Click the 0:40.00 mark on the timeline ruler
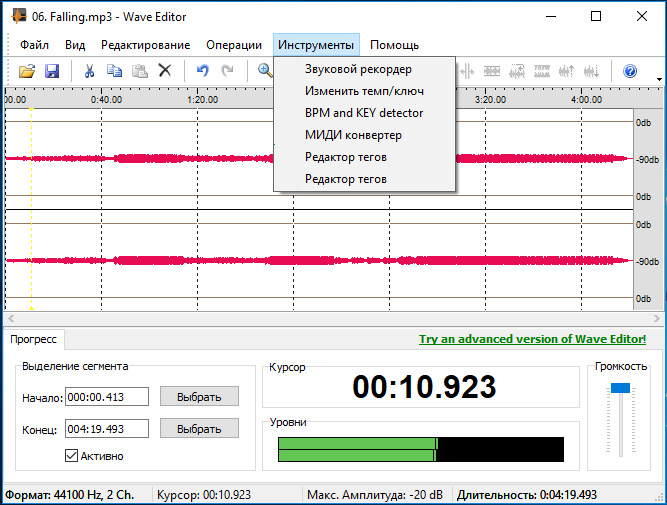Image resolution: width=667 pixels, height=505 pixels. [106, 100]
